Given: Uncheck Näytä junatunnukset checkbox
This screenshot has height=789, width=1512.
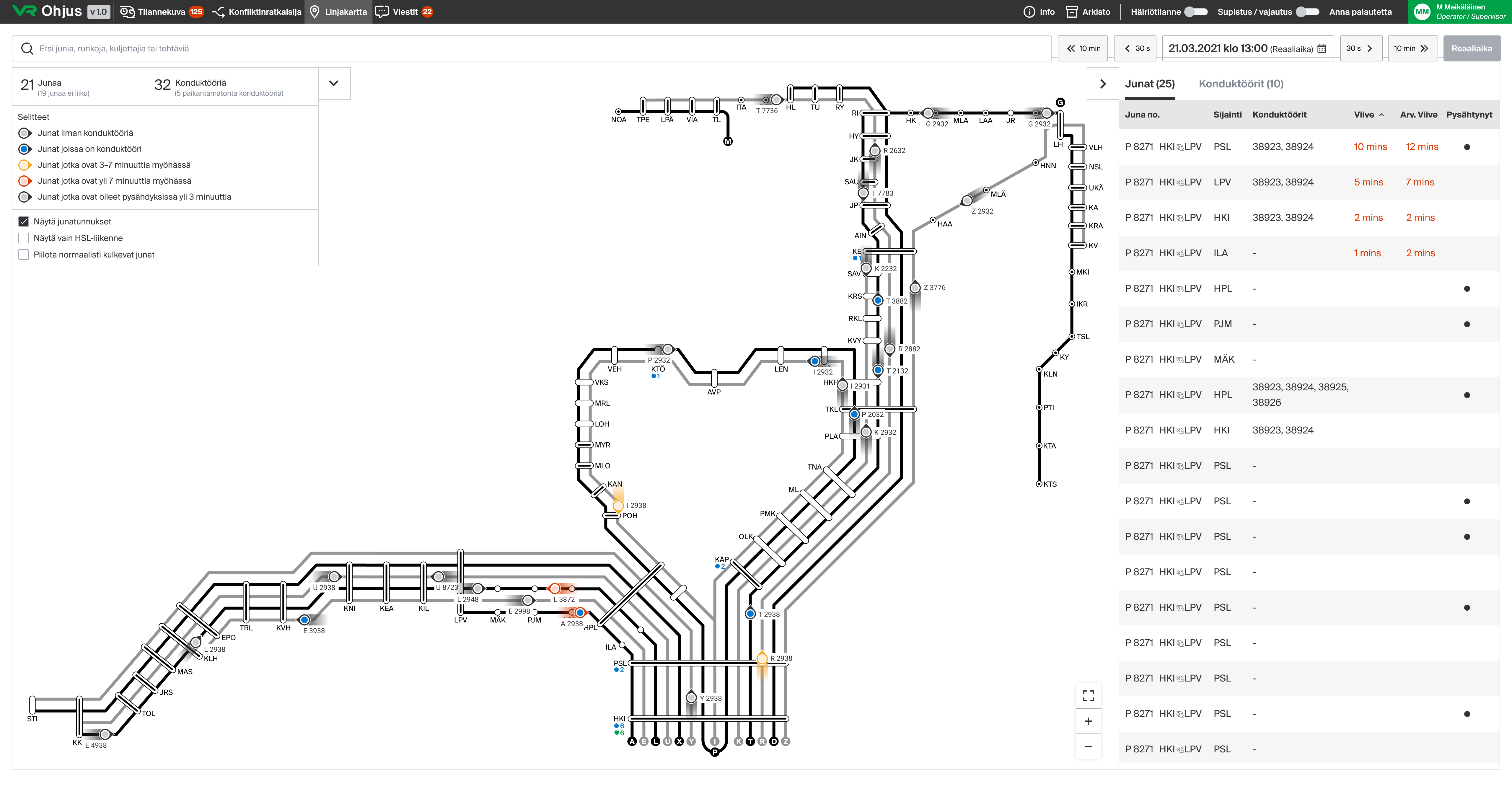Looking at the screenshot, I should (24, 221).
